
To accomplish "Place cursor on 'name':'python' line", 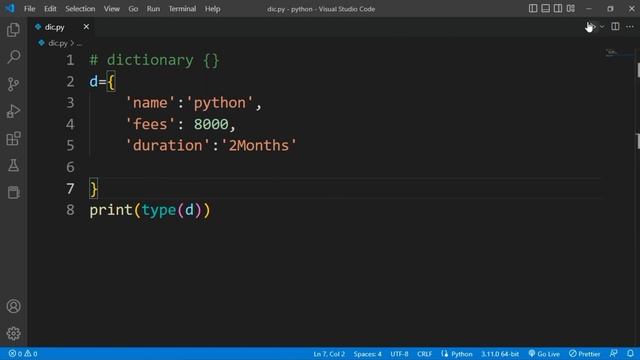I will (193, 103).
